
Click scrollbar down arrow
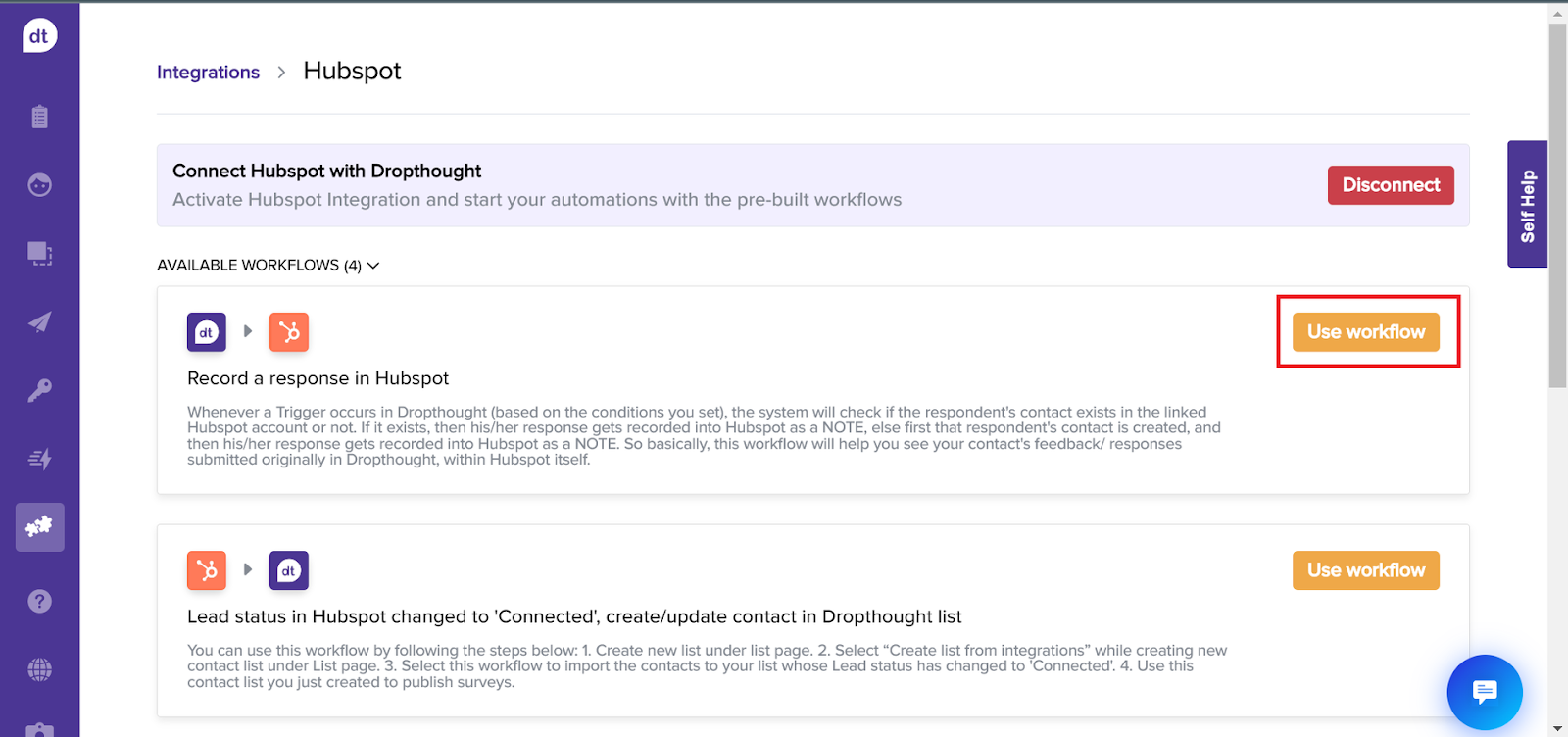(1557, 728)
